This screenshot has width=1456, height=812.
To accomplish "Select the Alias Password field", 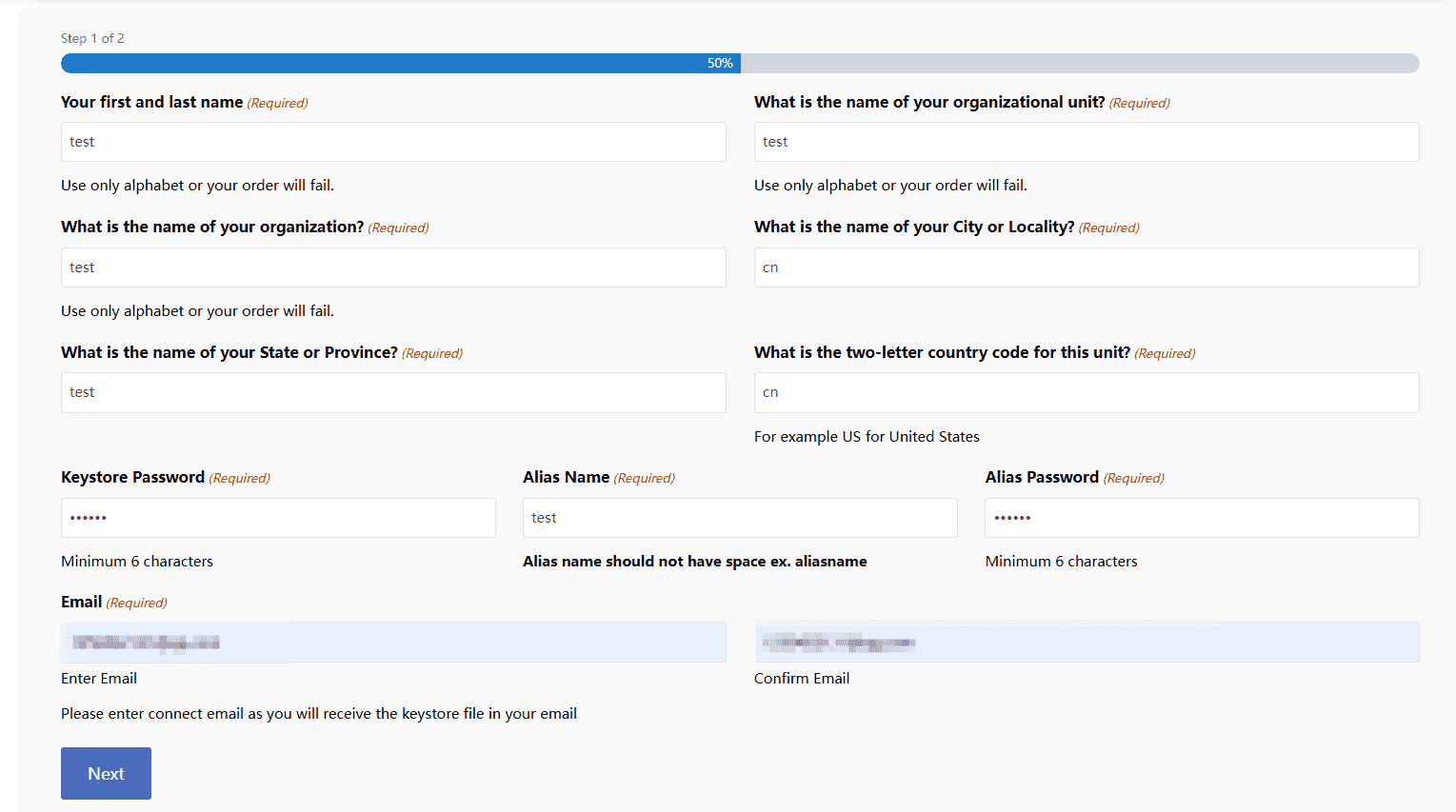I will [x=1201, y=518].
